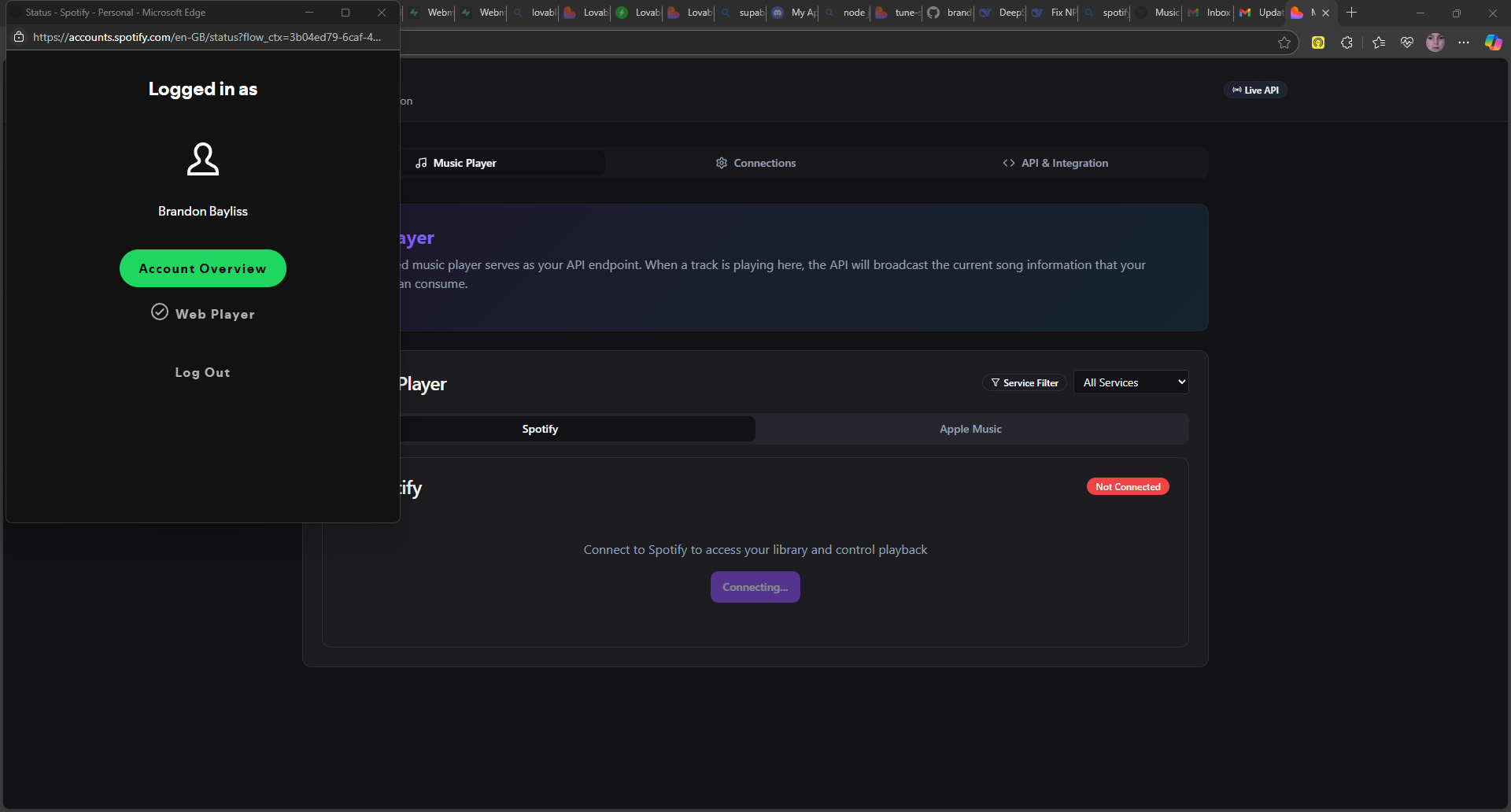
Task: Switch to the Inbox Gmail tab
Action: (x=1210, y=13)
